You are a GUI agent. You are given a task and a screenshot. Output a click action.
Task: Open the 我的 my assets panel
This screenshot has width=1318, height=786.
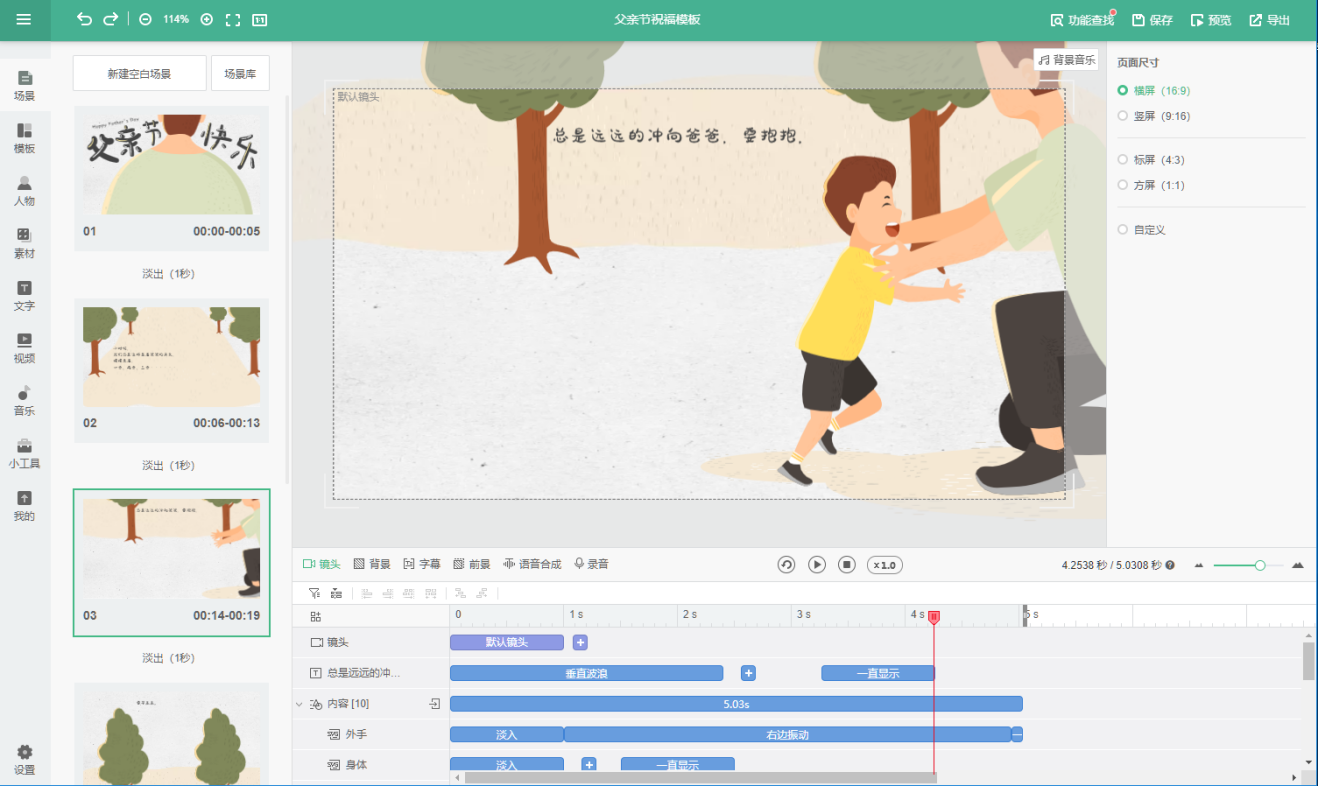pos(25,506)
